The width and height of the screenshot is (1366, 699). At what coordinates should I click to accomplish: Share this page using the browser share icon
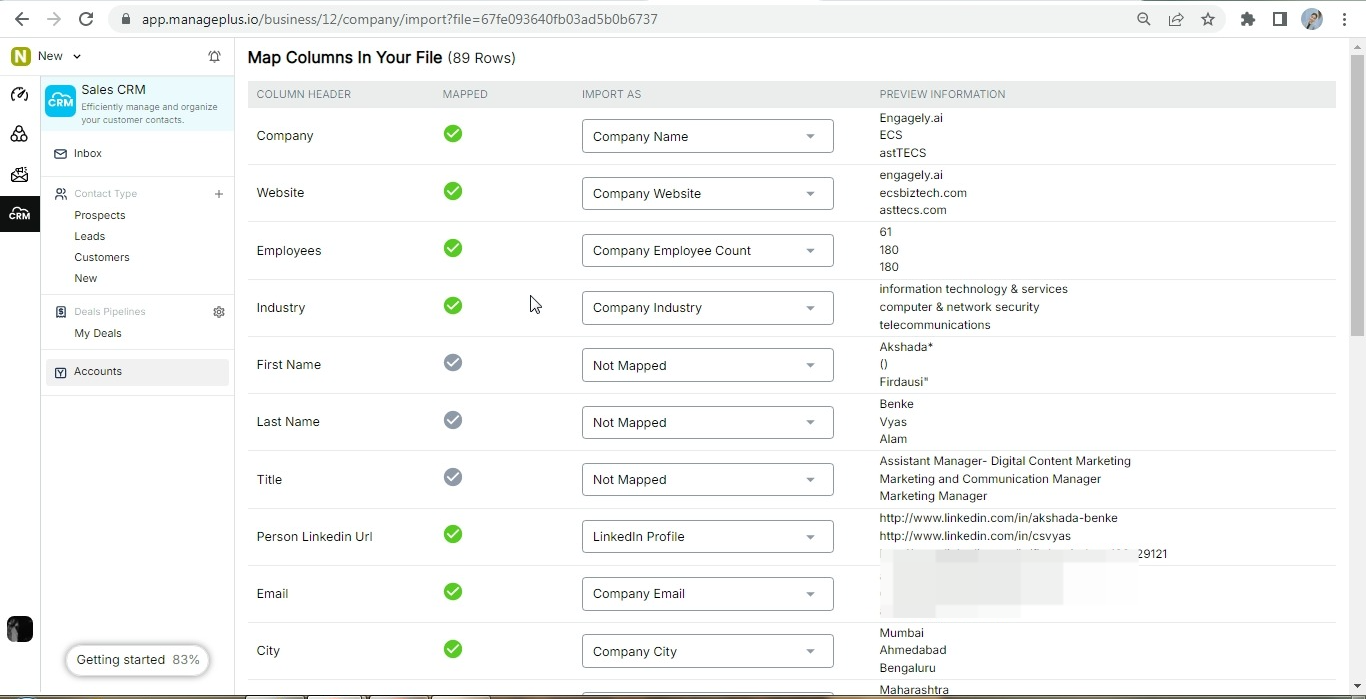point(1176,19)
